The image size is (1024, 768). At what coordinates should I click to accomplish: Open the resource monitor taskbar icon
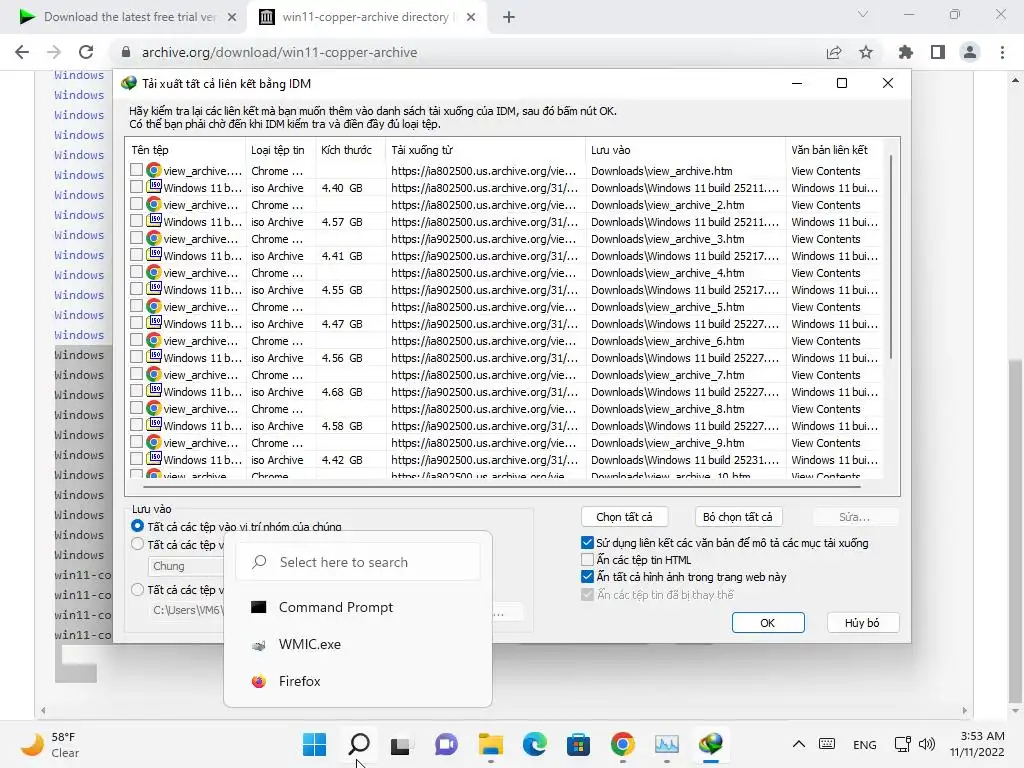coord(667,744)
